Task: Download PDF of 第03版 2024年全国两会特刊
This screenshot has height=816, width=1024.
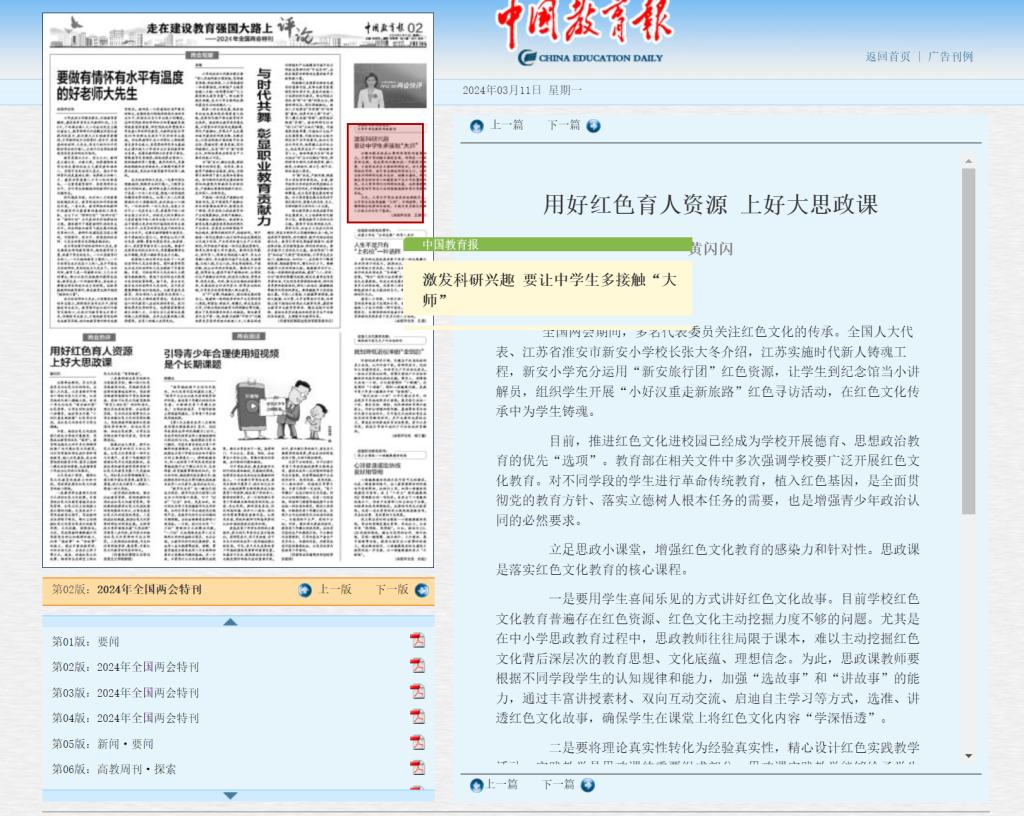Action: [x=417, y=692]
